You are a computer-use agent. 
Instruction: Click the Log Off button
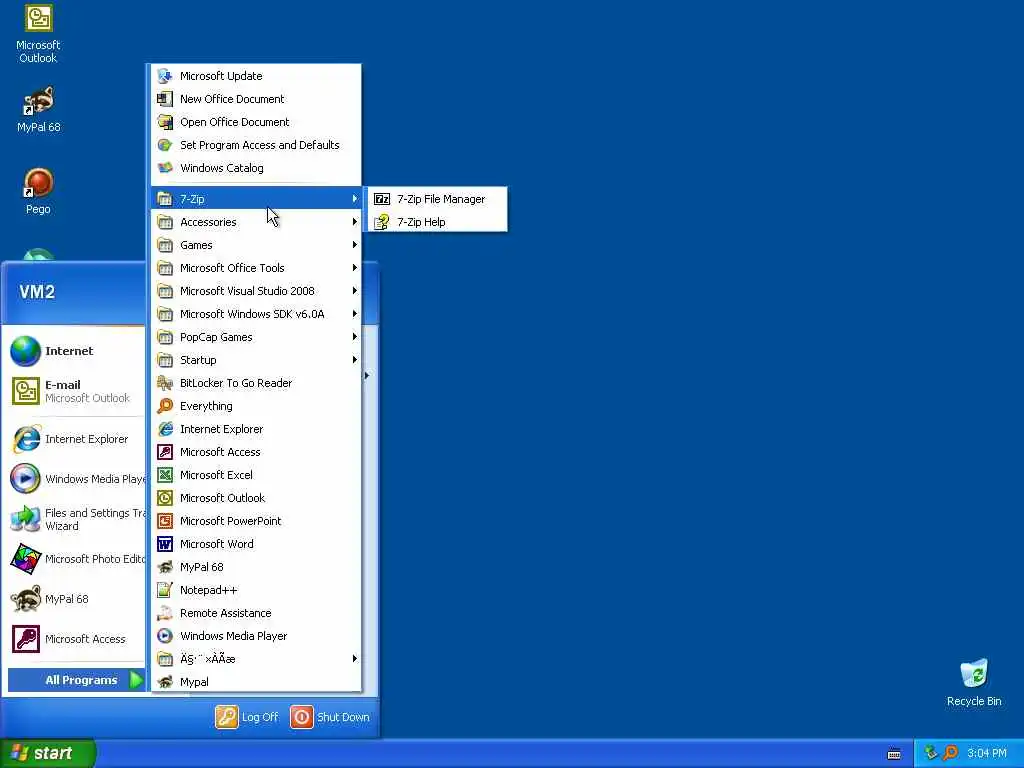tap(247, 717)
